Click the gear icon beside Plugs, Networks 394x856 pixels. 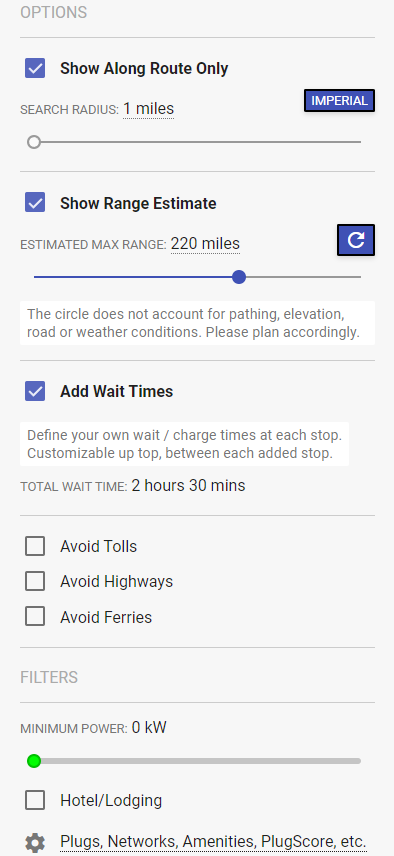35,843
